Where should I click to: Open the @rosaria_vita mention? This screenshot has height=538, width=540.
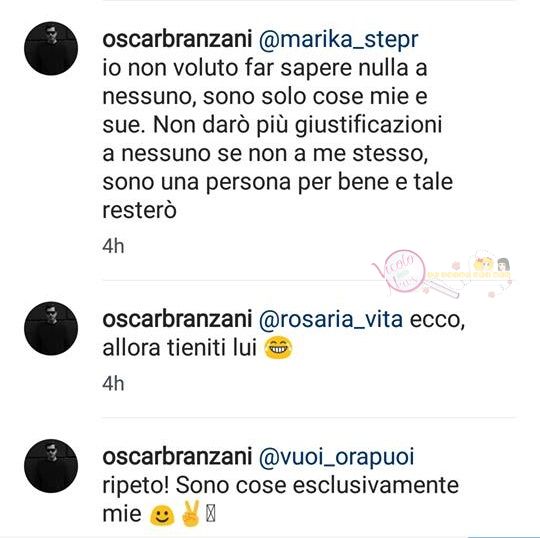pyautogui.click(x=331, y=320)
